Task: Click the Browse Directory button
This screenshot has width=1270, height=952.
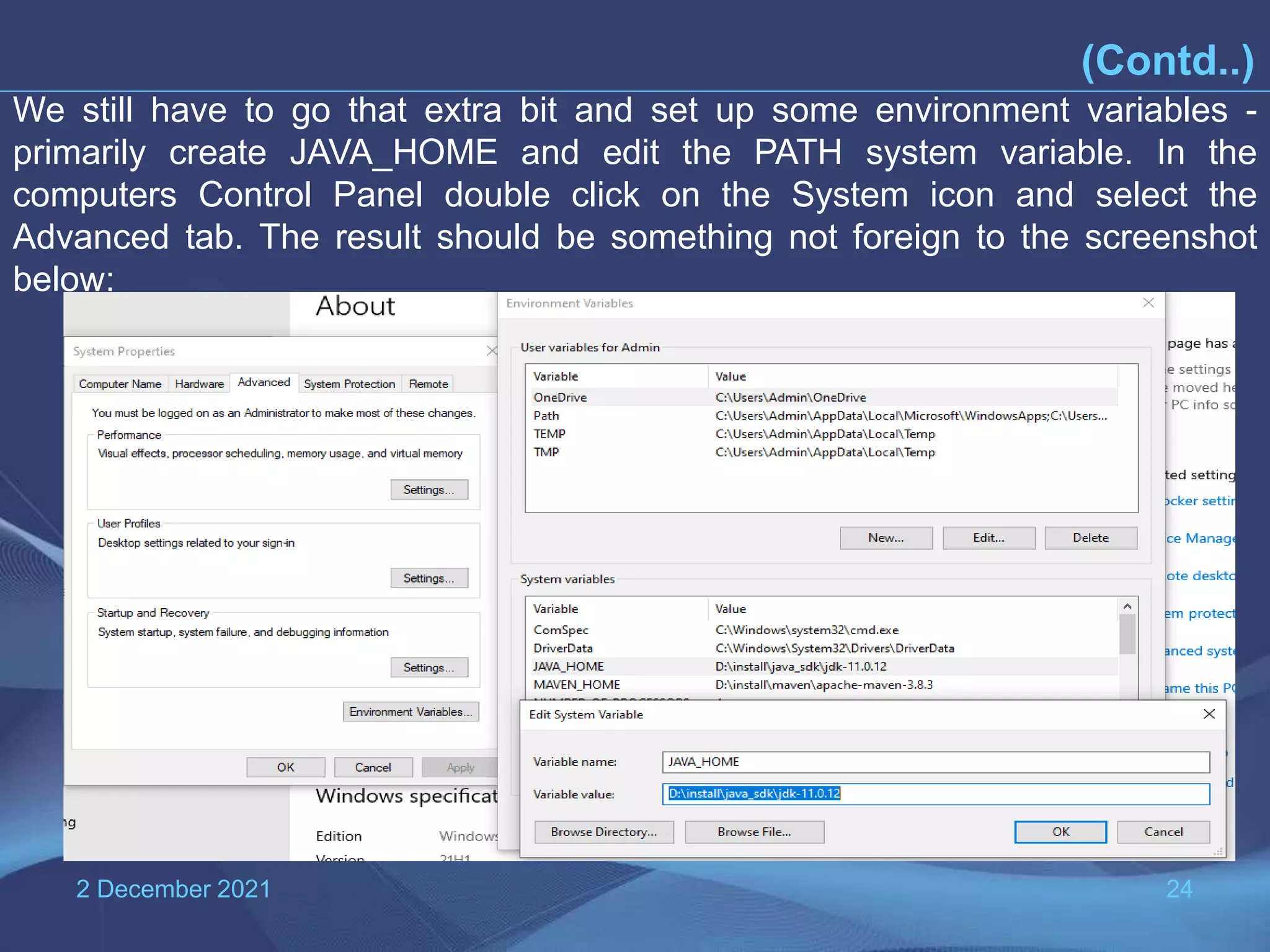Action: click(x=604, y=832)
